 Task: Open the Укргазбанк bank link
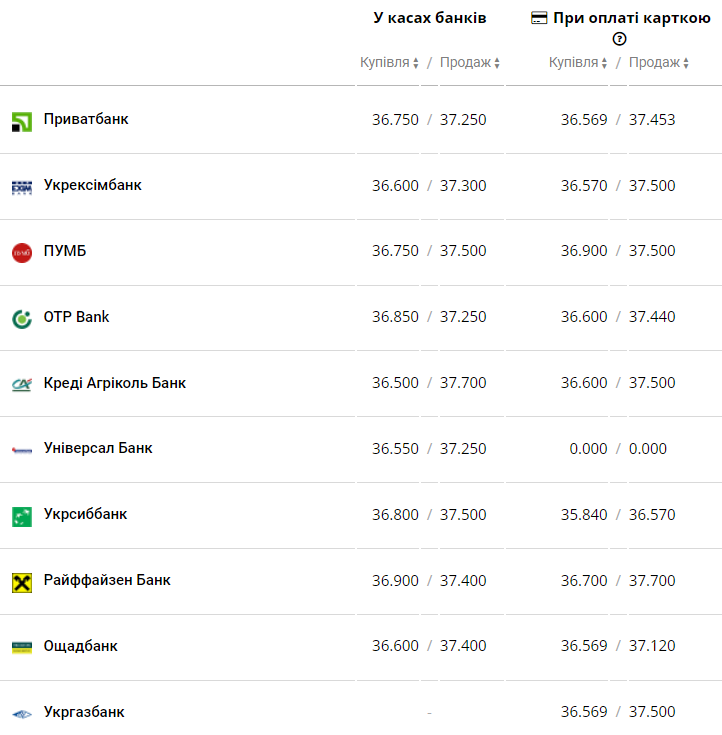[84, 712]
